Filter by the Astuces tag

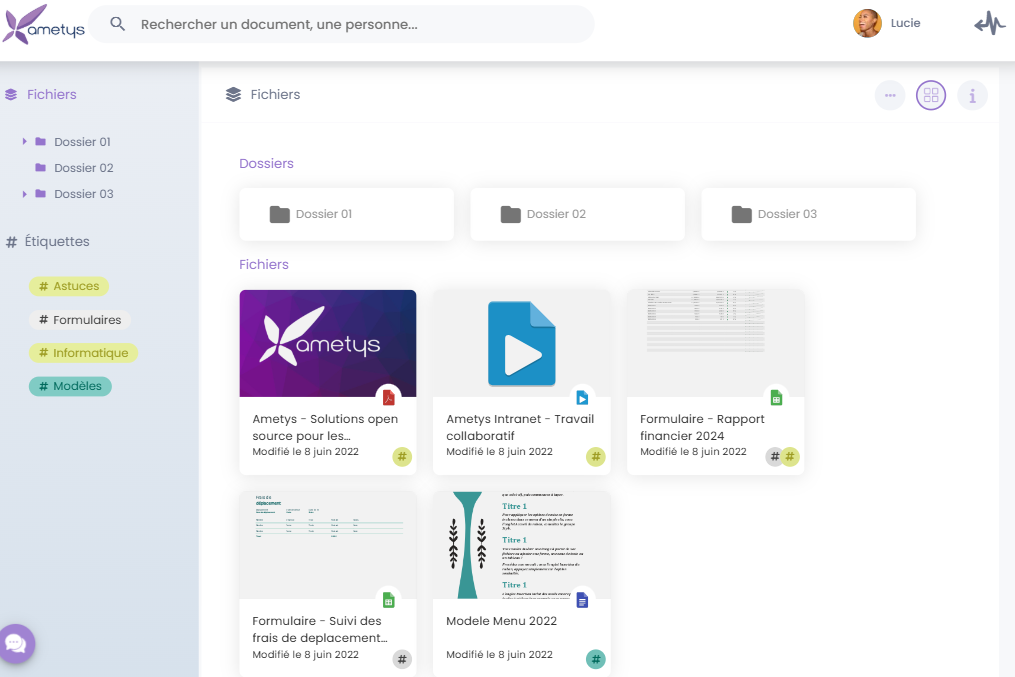click(x=69, y=286)
